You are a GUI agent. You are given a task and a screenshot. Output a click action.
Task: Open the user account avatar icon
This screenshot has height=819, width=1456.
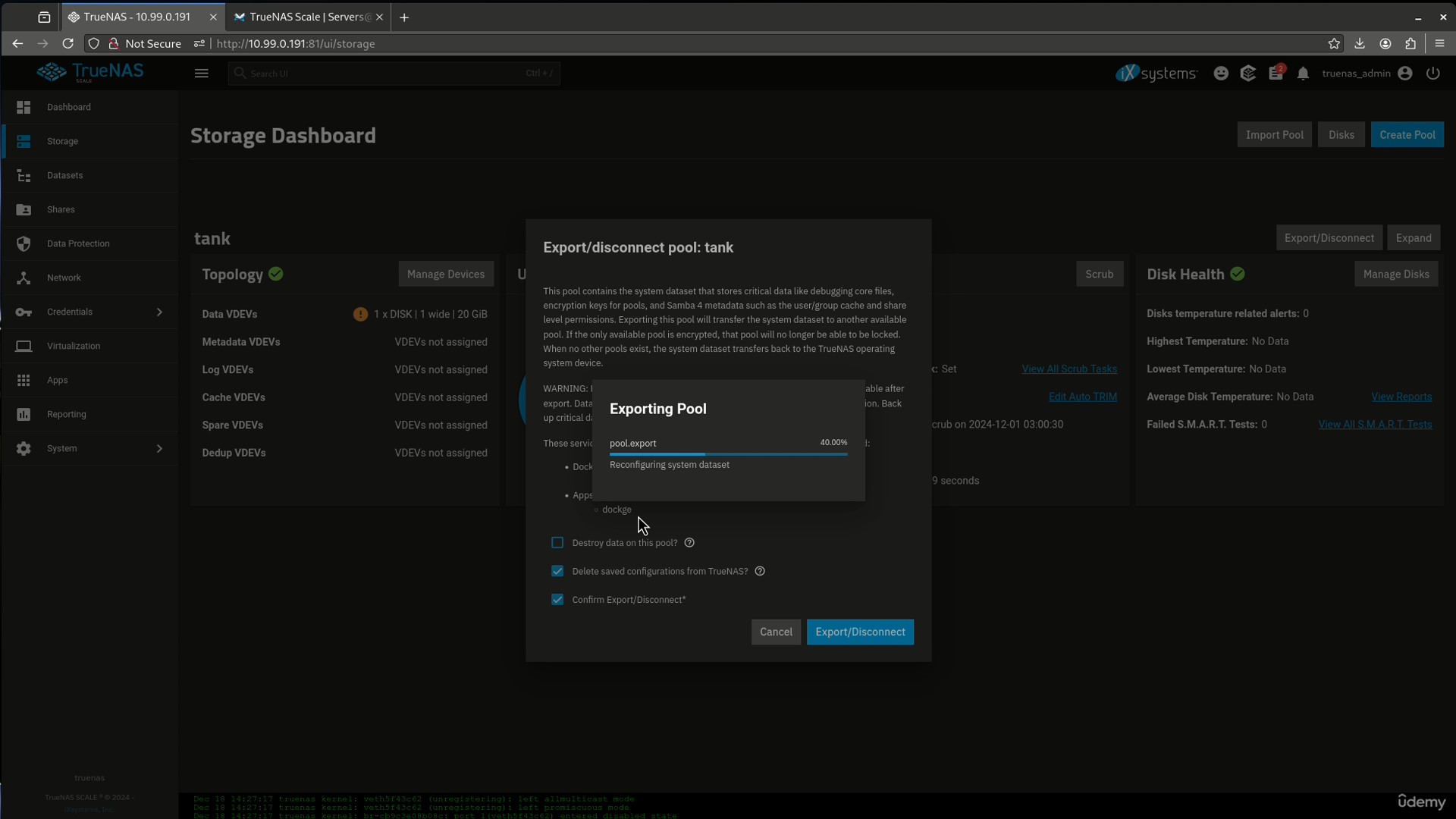(x=1405, y=74)
